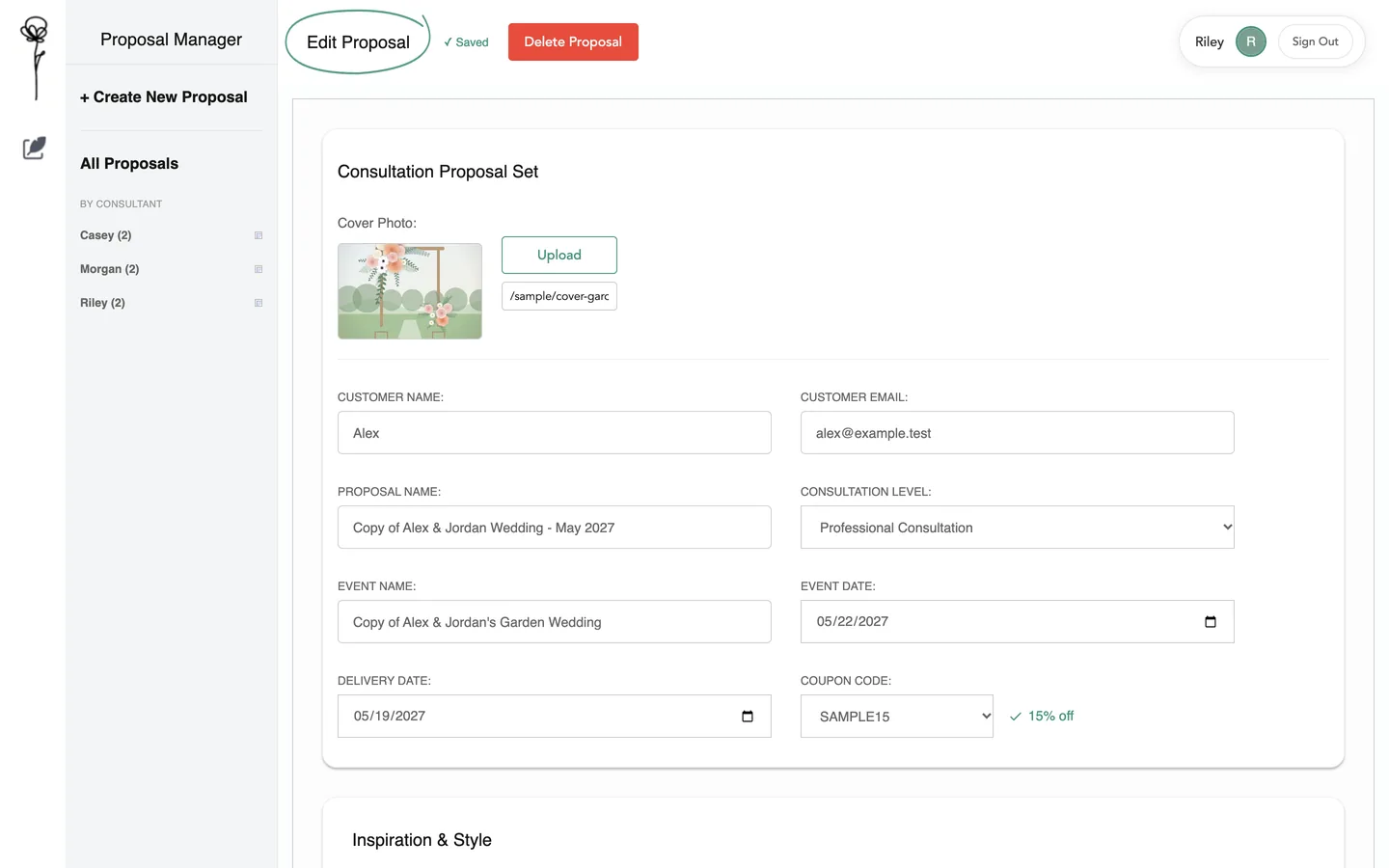Image resolution: width=1389 pixels, height=868 pixels.
Task: Click the Edit Proposal heading
Action: tap(358, 42)
